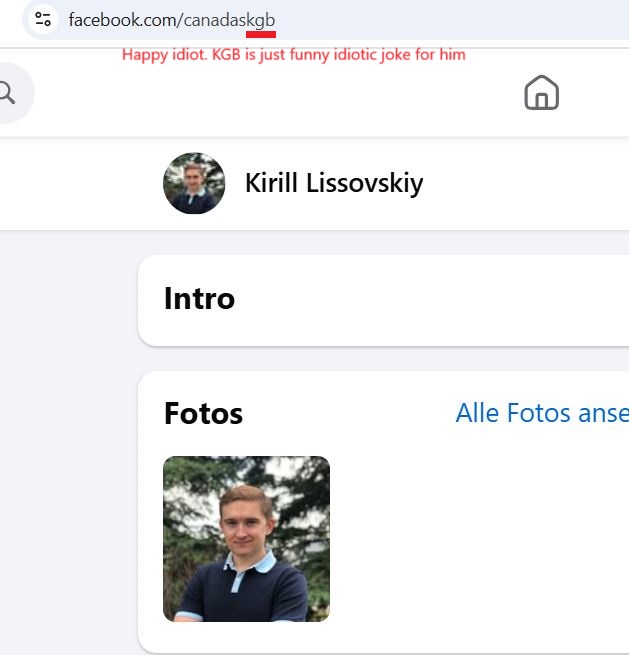The width and height of the screenshot is (629, 655).
Task: Click the red Happy idiot annotation text
Action: (294, 55)
